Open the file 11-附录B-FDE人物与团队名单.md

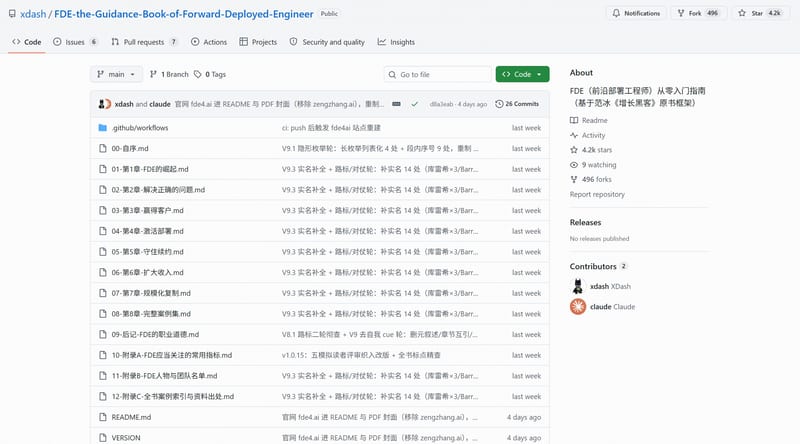click(164, 376)
